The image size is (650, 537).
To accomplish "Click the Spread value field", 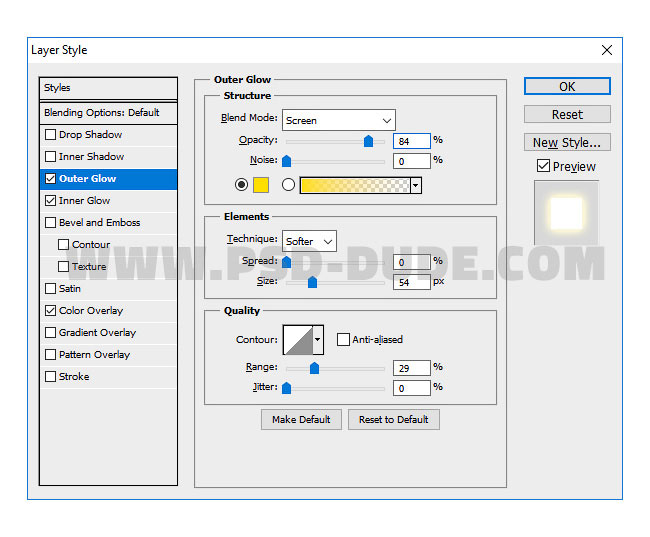I will pyautogui.click(x=412, y=262).
